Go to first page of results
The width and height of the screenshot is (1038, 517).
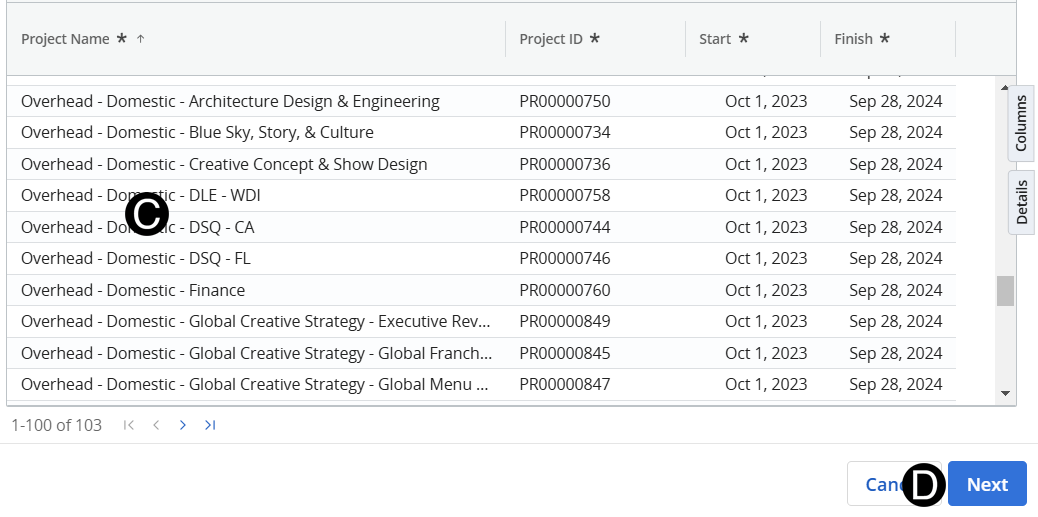(x=129, y=425)
